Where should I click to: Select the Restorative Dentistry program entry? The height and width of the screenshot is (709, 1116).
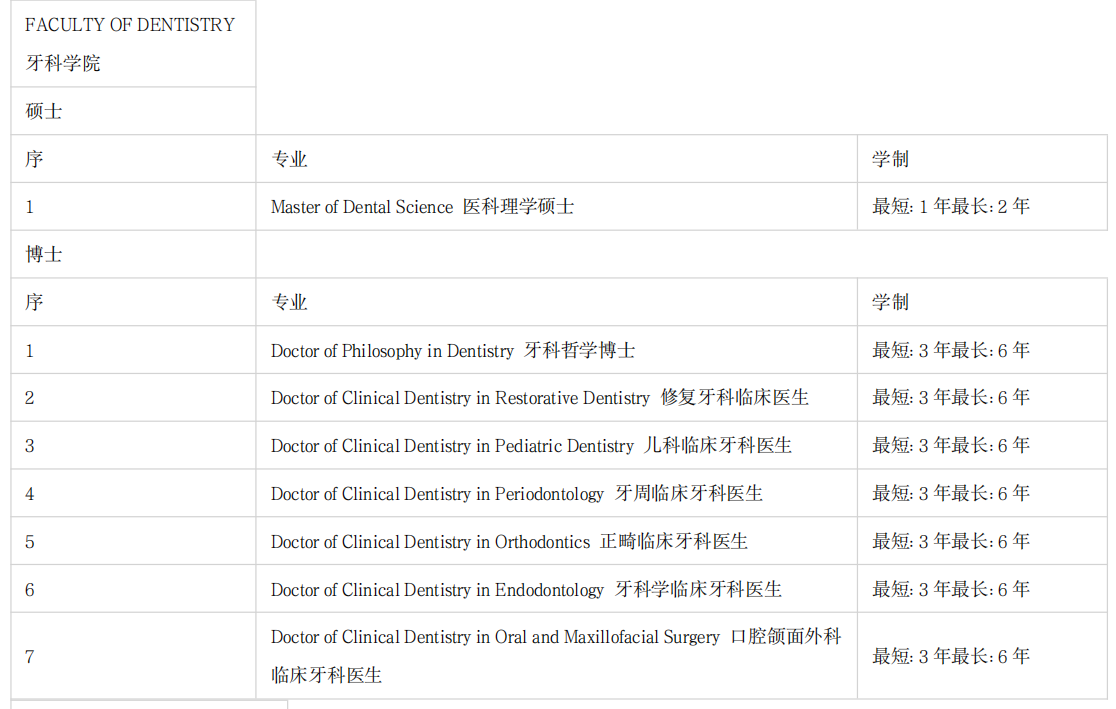pos(539,398)
